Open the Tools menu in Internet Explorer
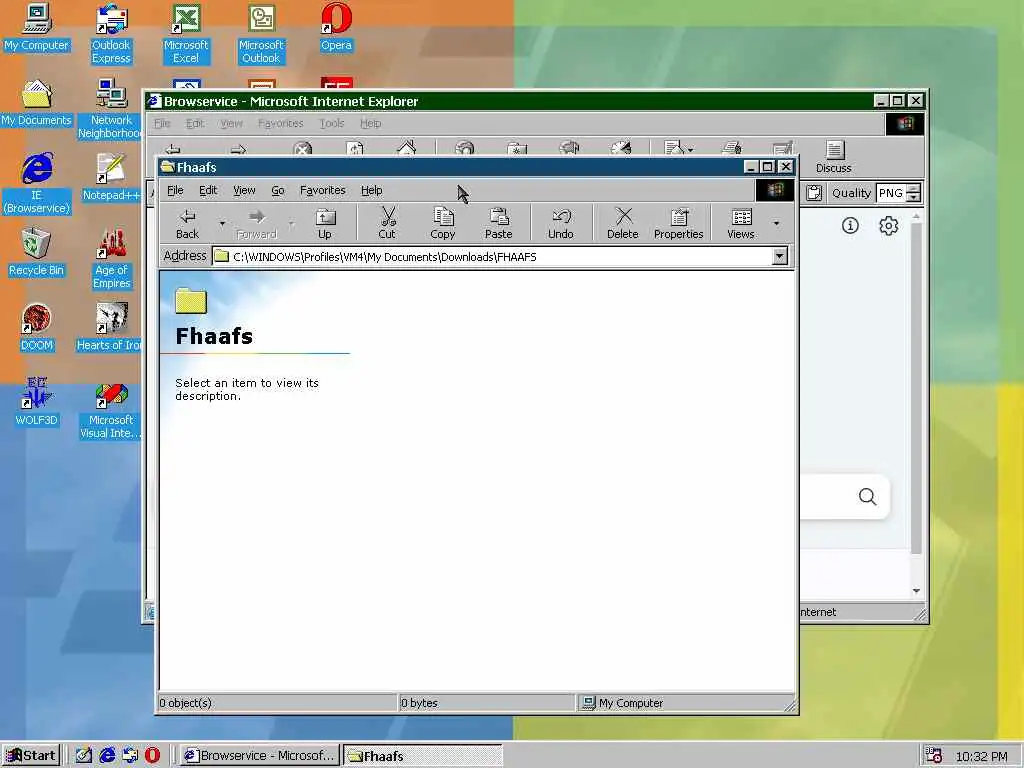Screen dimensions: 1024x768 (x=332, y=123)
